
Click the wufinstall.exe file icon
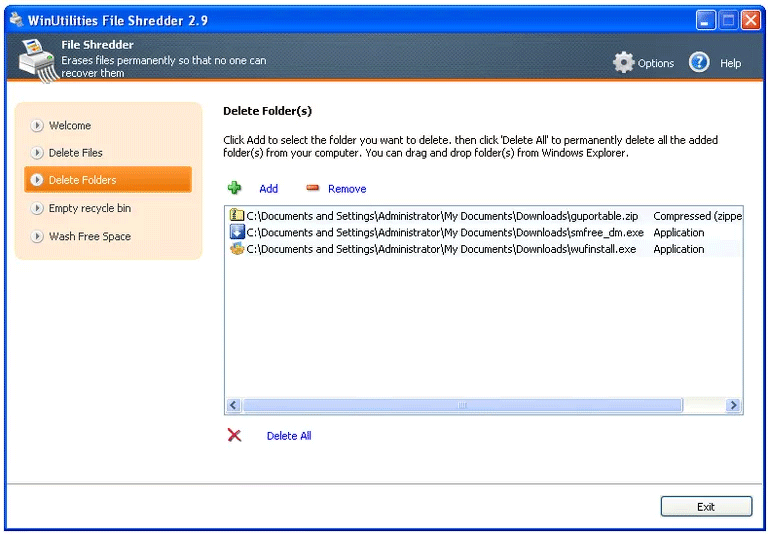(237, 249)
